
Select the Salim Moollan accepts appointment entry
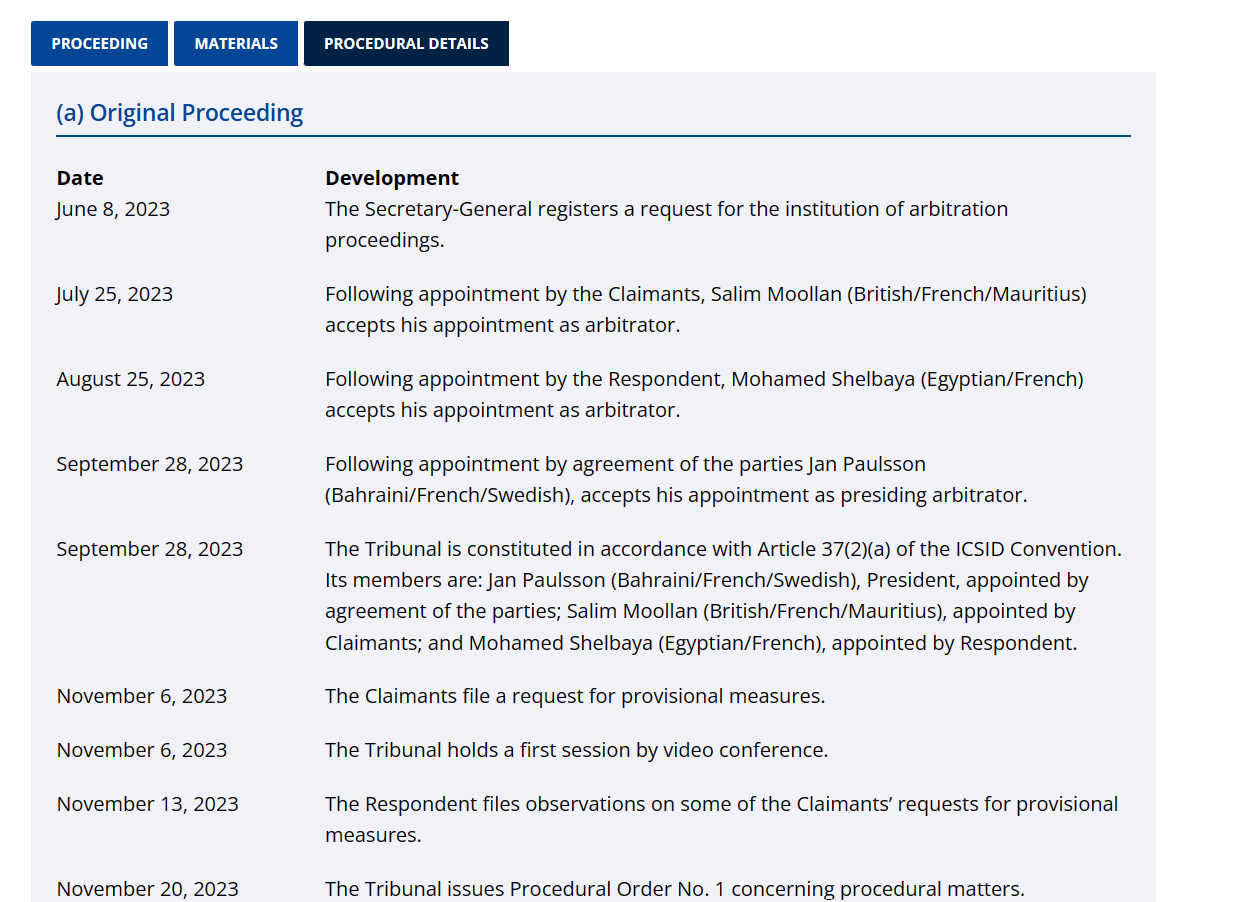point(705,309)
